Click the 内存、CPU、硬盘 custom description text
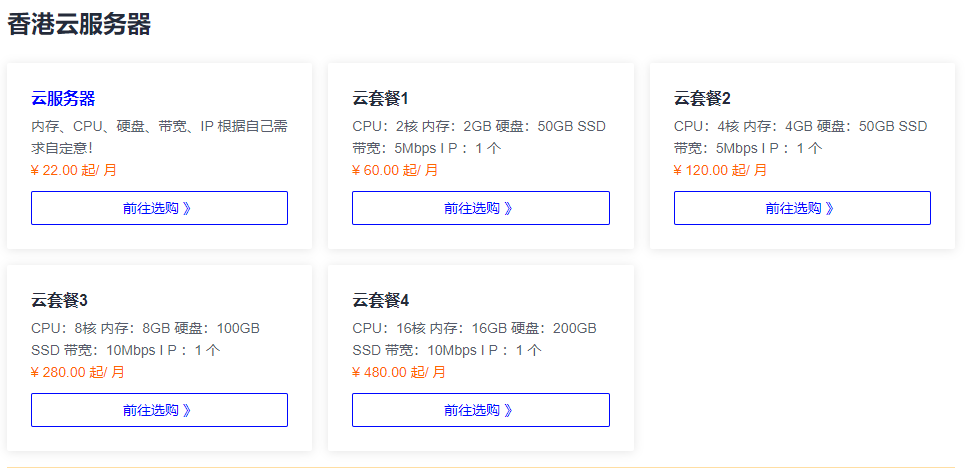Viewport: 965px width, 468px height. coord(159,137)
